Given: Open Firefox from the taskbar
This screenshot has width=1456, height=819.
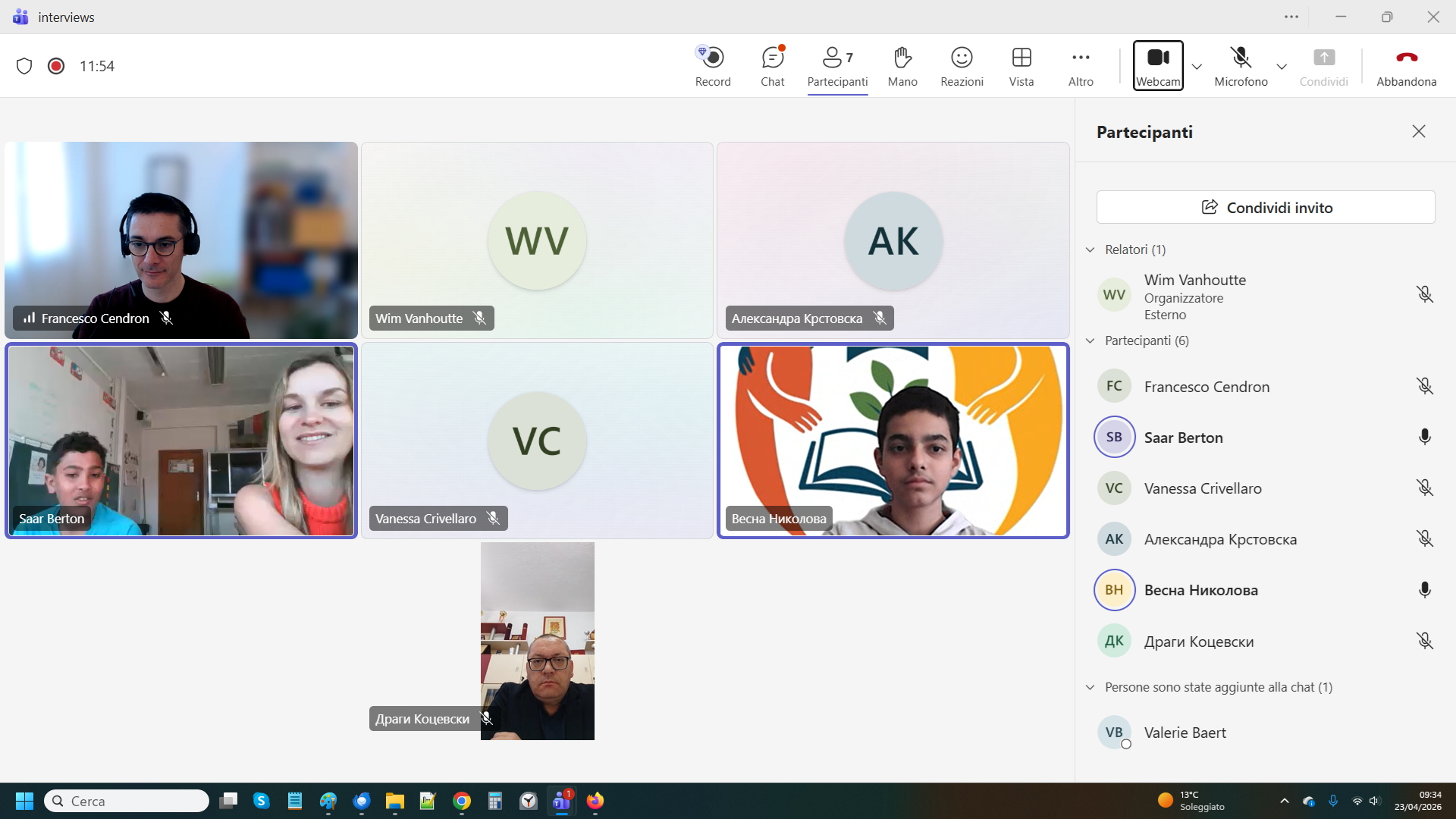Looking at the screenshot, I should [595, 801].
